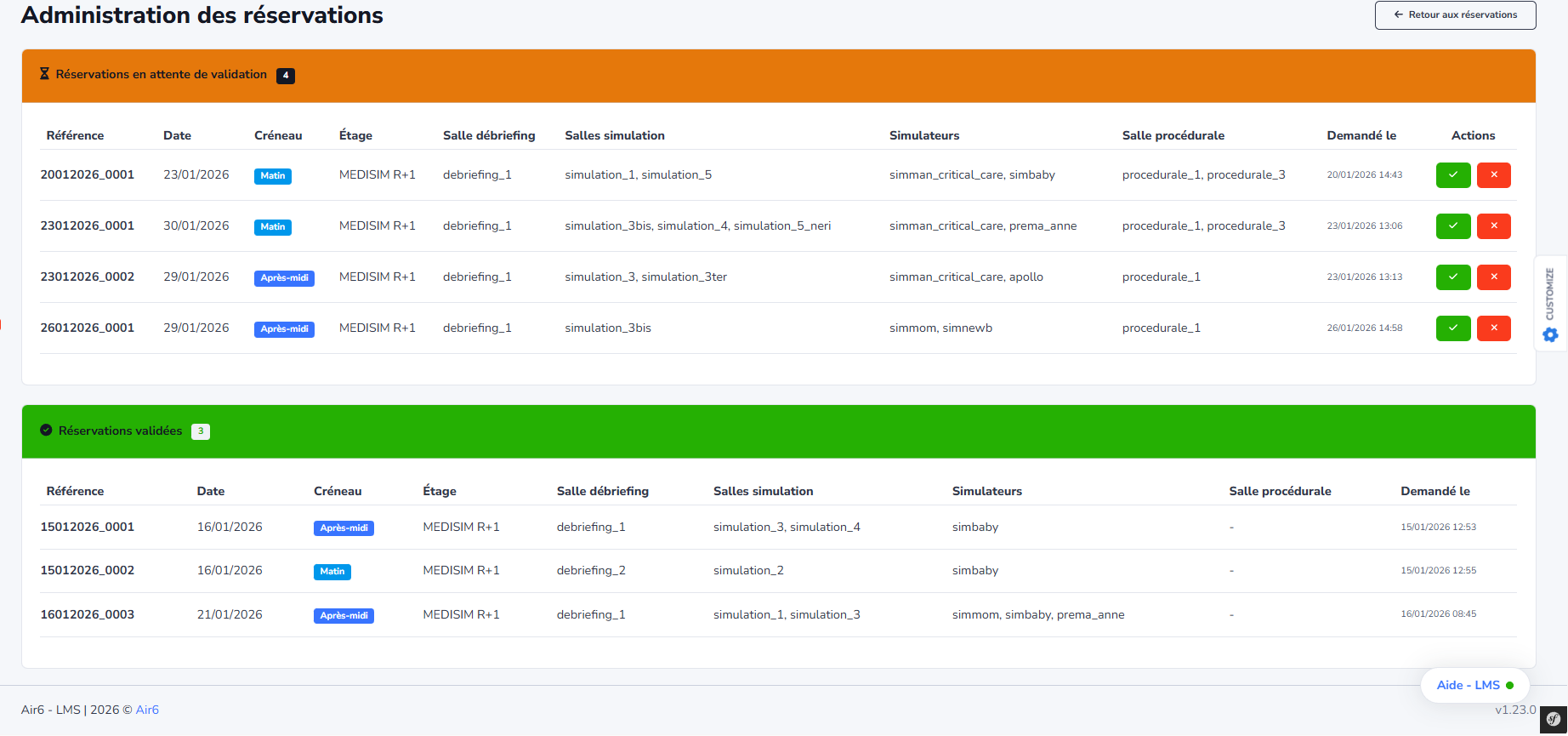Click Après-midi badge of reservation 26012026_0001
This screenshot has width=1568, height=736.
tap(284, 329)
